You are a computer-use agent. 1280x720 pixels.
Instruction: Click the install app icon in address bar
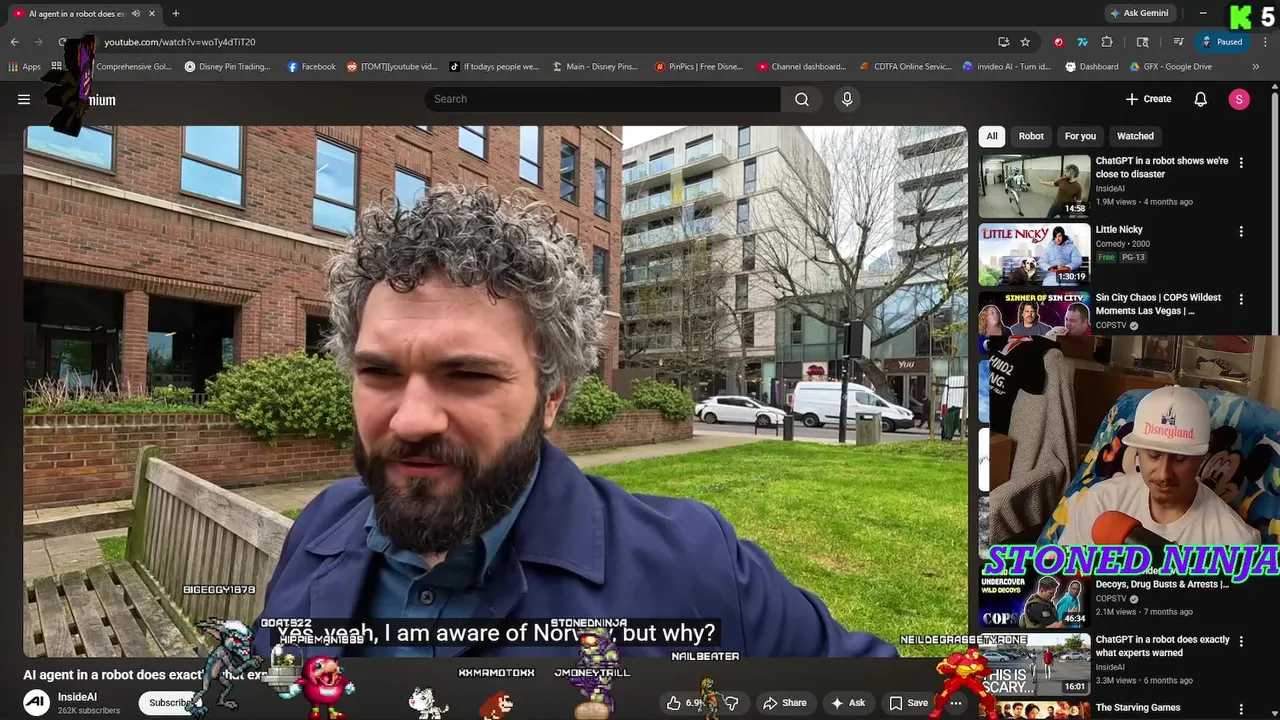[x=1003, y=42]
